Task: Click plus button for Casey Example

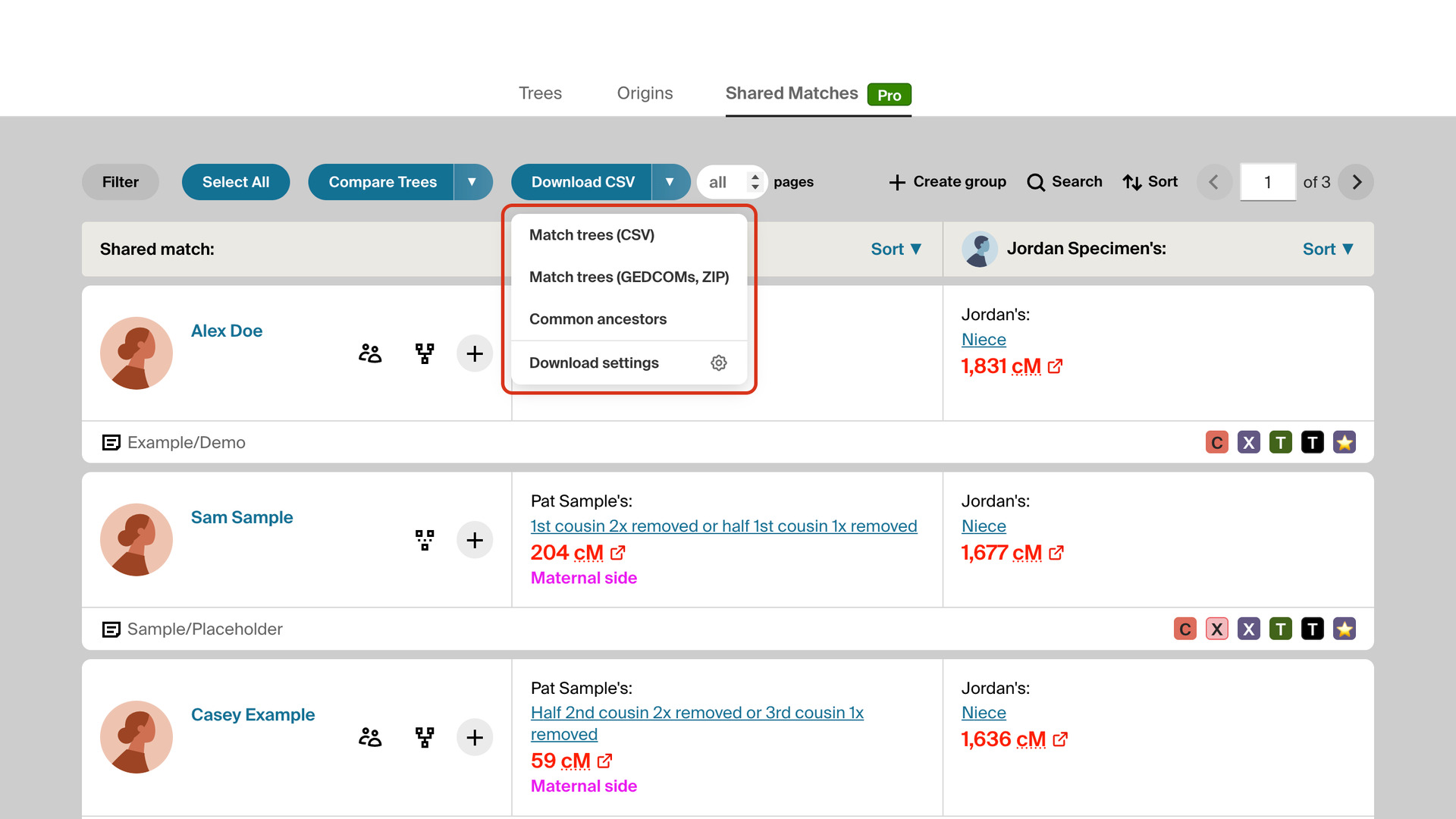Action: [x=475, y=737]
